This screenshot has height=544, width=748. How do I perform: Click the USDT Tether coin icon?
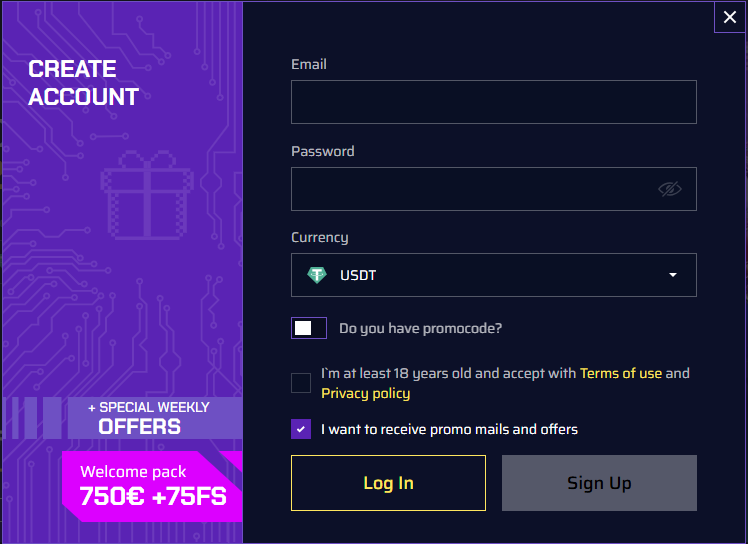[x=317, y=275]
